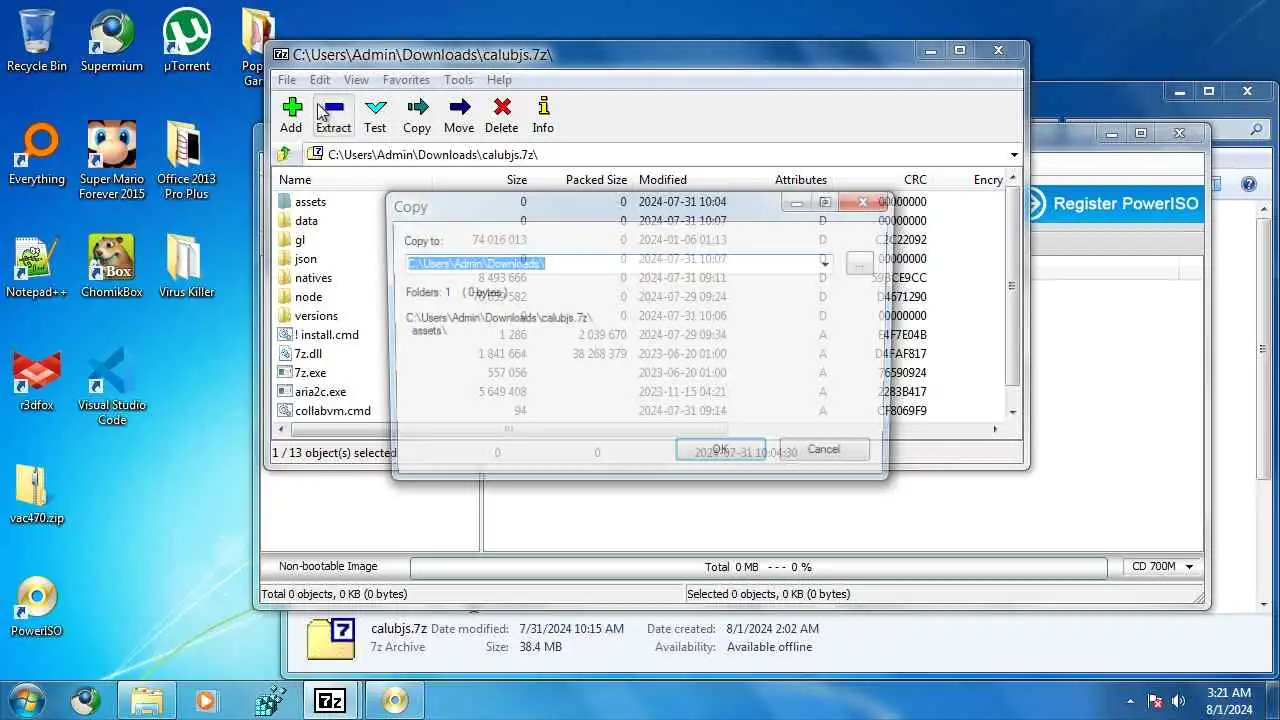Click the PowerISO disc taskbar button
The width and height of the screenshot is (1280, 720).
(x=394, y=700)
